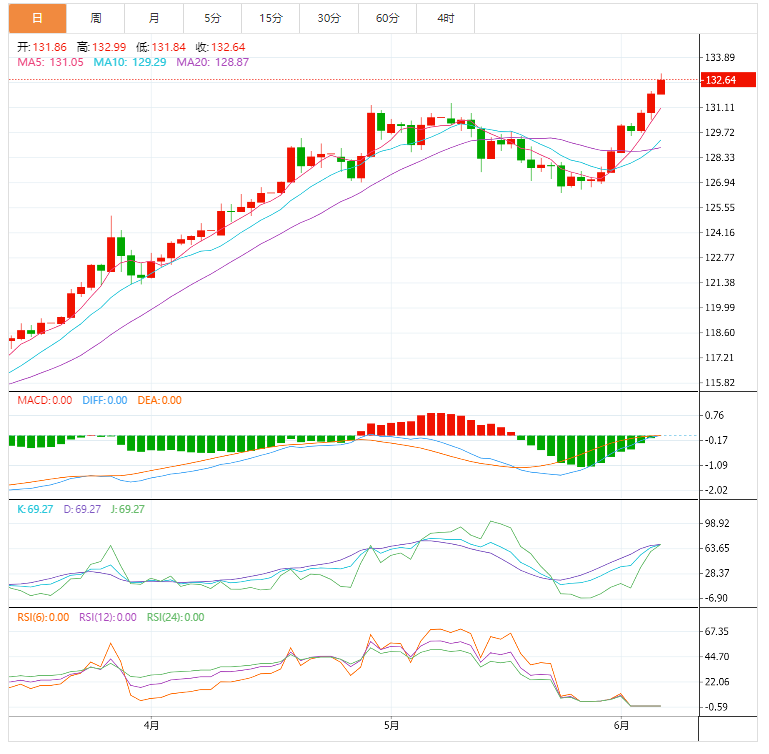Switch to the 5分 interval tab
The image size is (769, 754).
pyautogui.click(x=212, y=18)
